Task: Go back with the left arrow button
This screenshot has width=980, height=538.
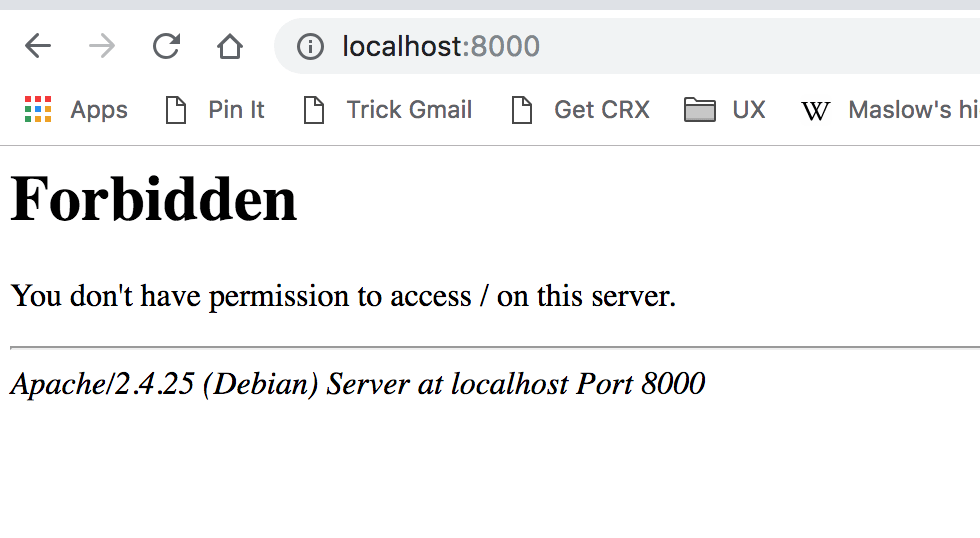Action: click(x=38, y=46)
